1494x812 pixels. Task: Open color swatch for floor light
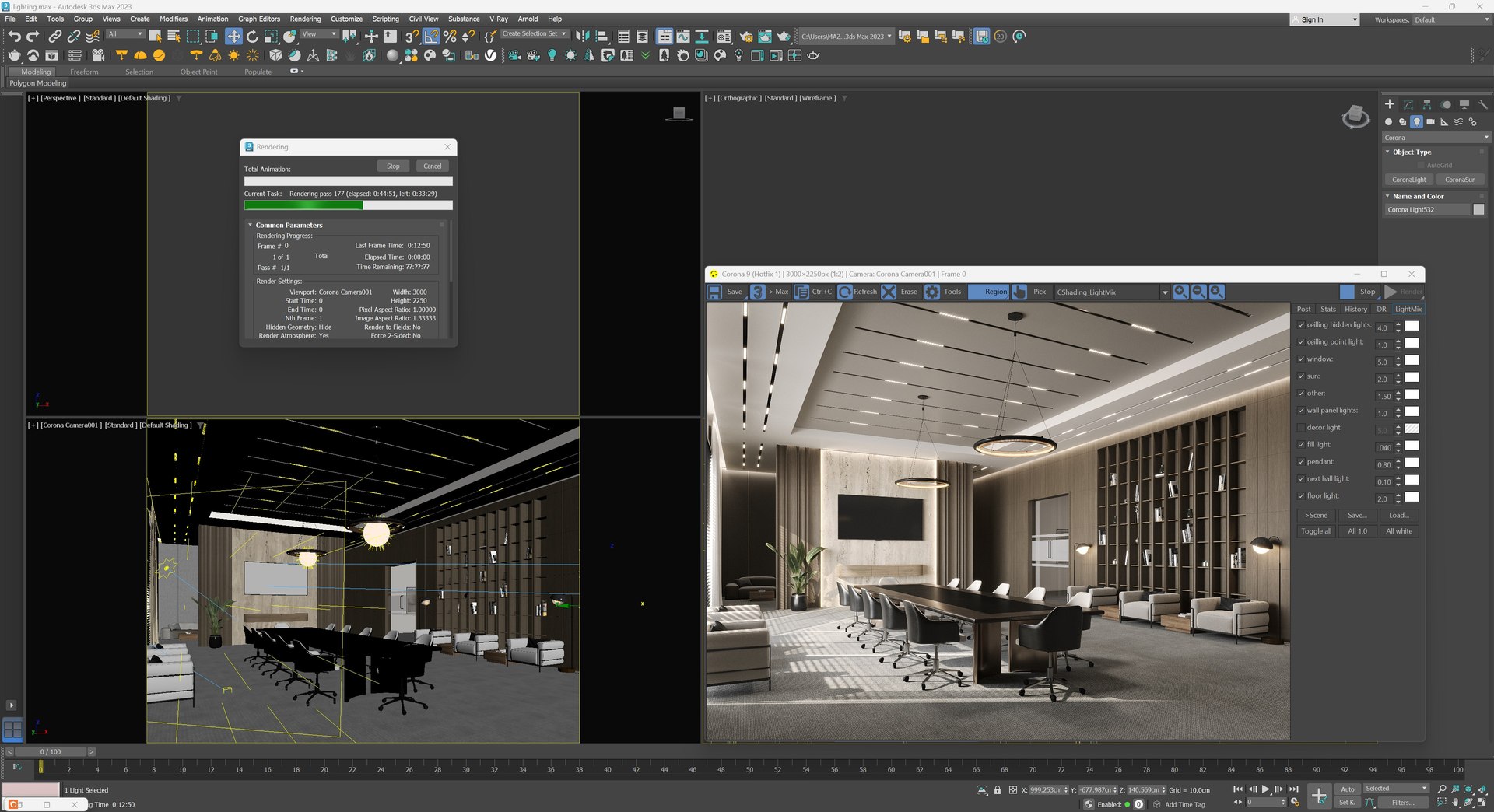(x=1412, y=497)
